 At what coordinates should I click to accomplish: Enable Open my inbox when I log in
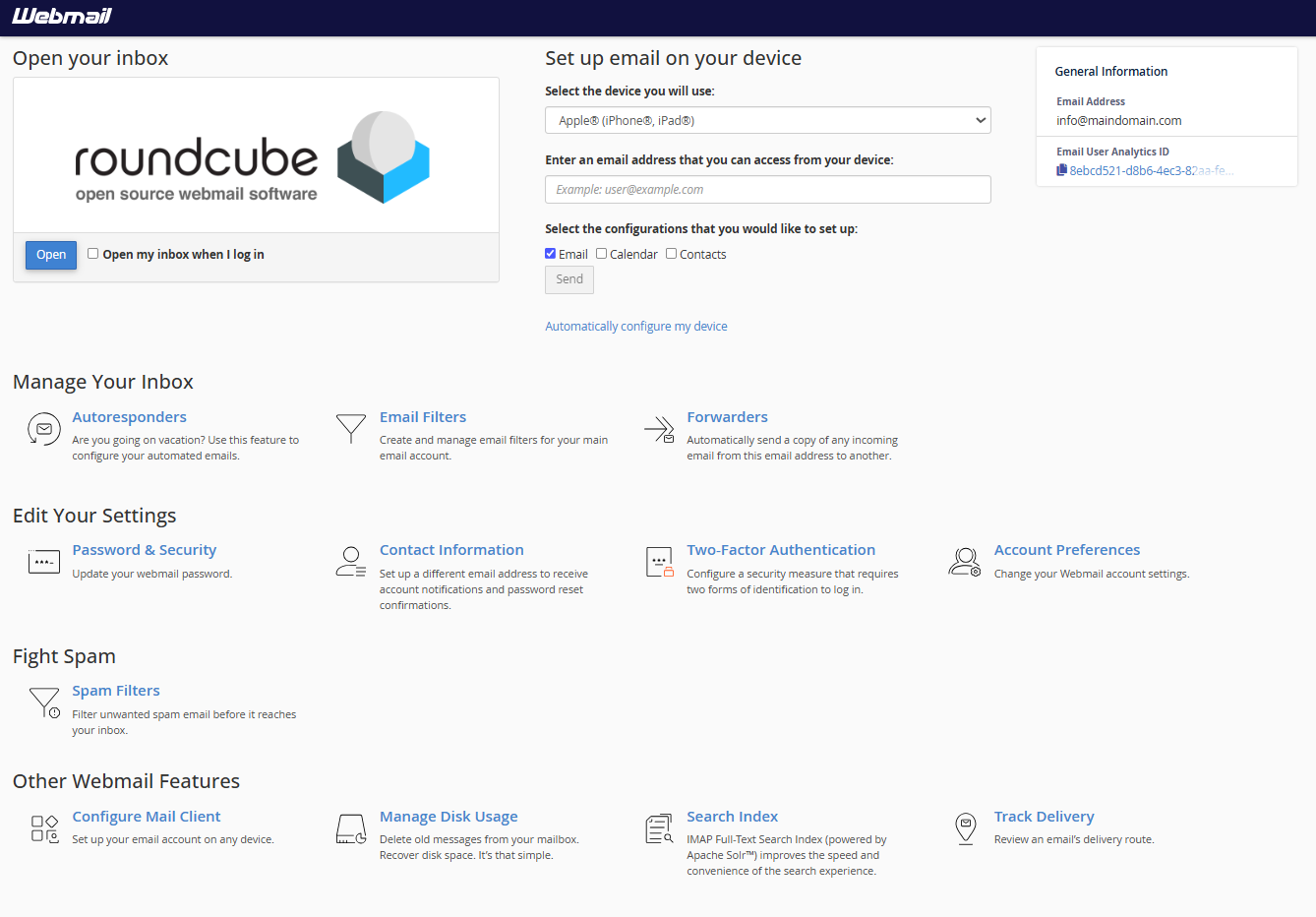click(x=93, y=254)
